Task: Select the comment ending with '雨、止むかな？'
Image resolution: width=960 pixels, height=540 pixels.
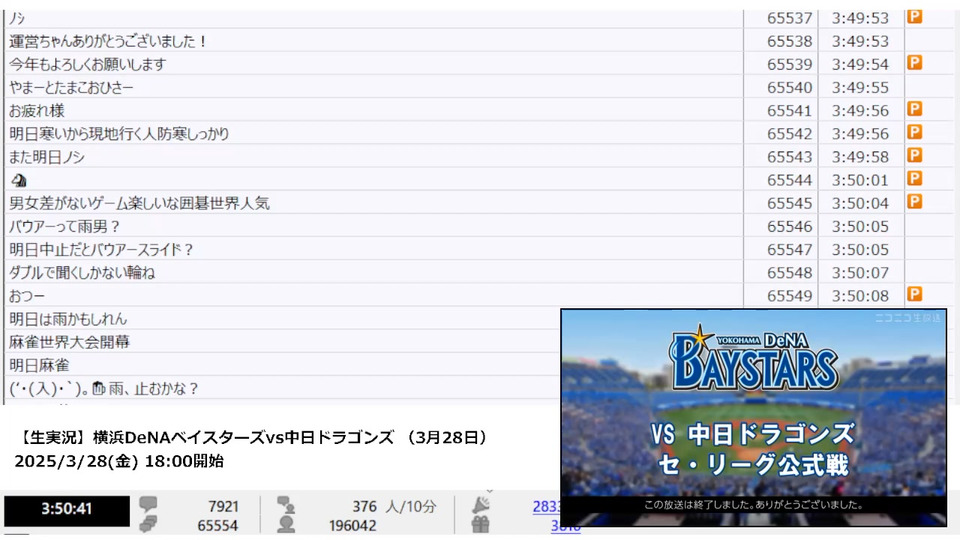Action: [104, 389]
